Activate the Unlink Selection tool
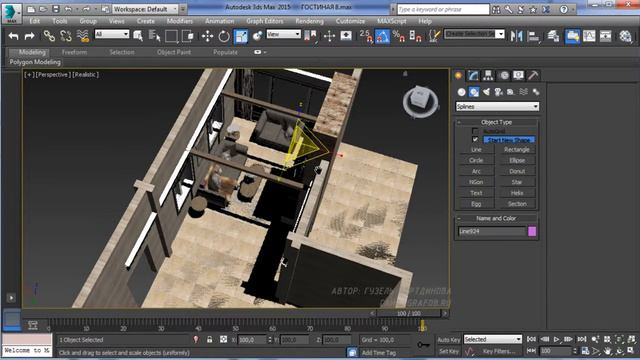The height and width of the screenshot is (360, 640). [66, 36]
